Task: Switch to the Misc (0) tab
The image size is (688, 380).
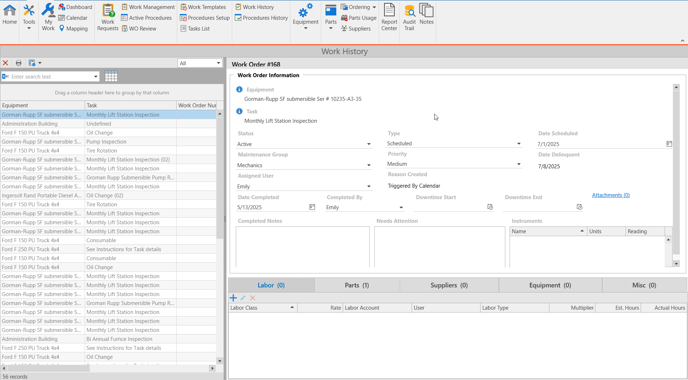Action: tap(644, 285)
